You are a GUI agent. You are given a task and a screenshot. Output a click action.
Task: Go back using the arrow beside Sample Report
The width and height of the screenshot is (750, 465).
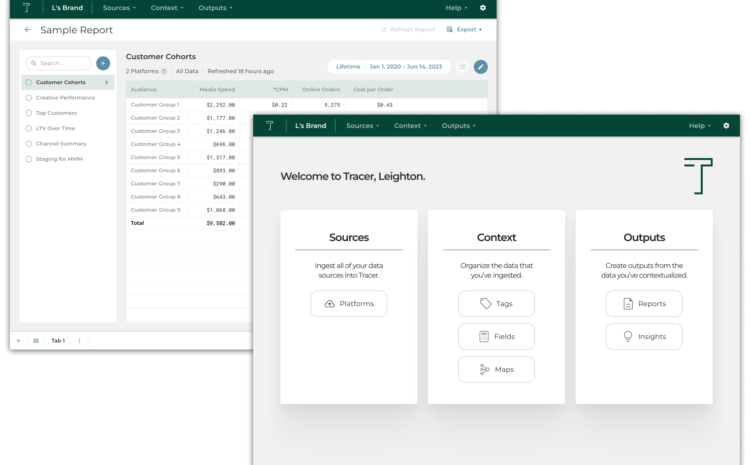click(x=27, y=30)
